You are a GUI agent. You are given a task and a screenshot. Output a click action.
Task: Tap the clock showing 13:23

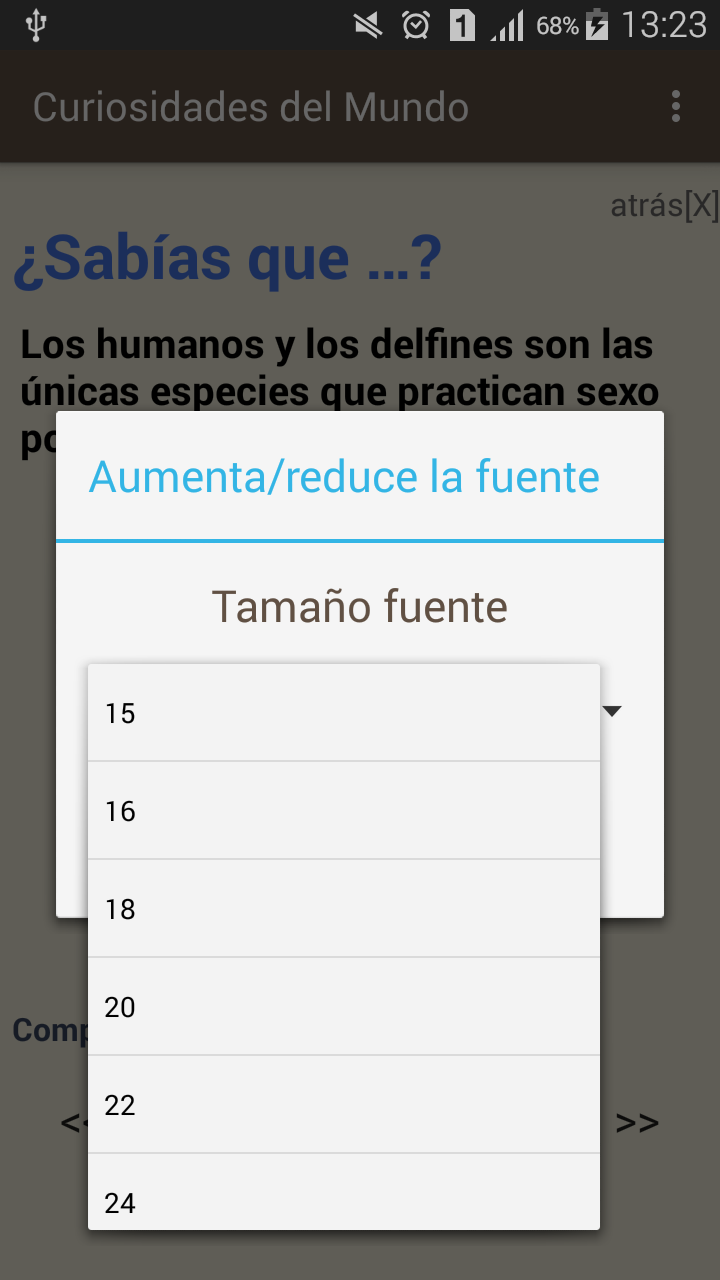point(664,25)
